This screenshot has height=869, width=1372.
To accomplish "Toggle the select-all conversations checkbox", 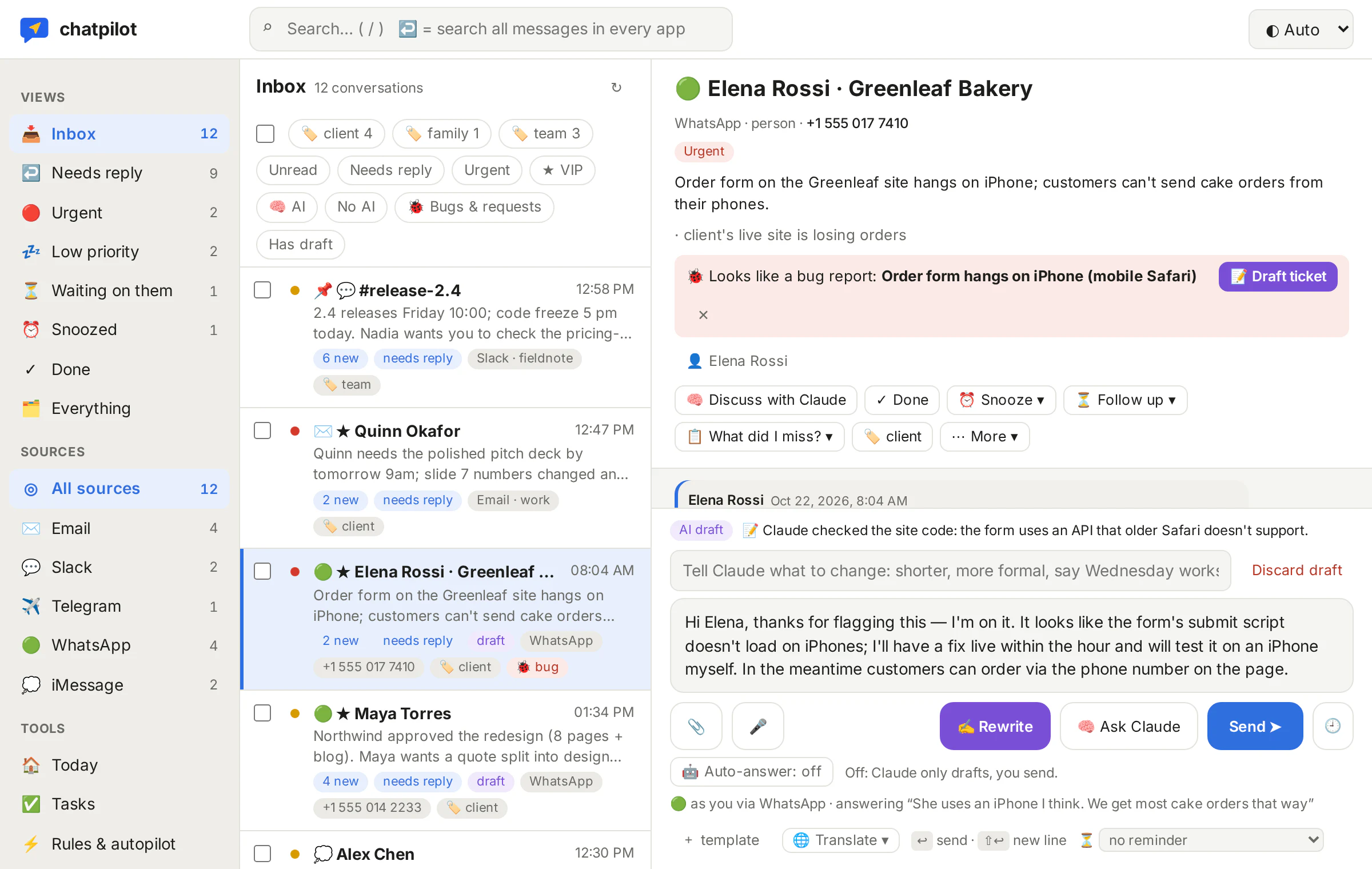I will (265, 134).
